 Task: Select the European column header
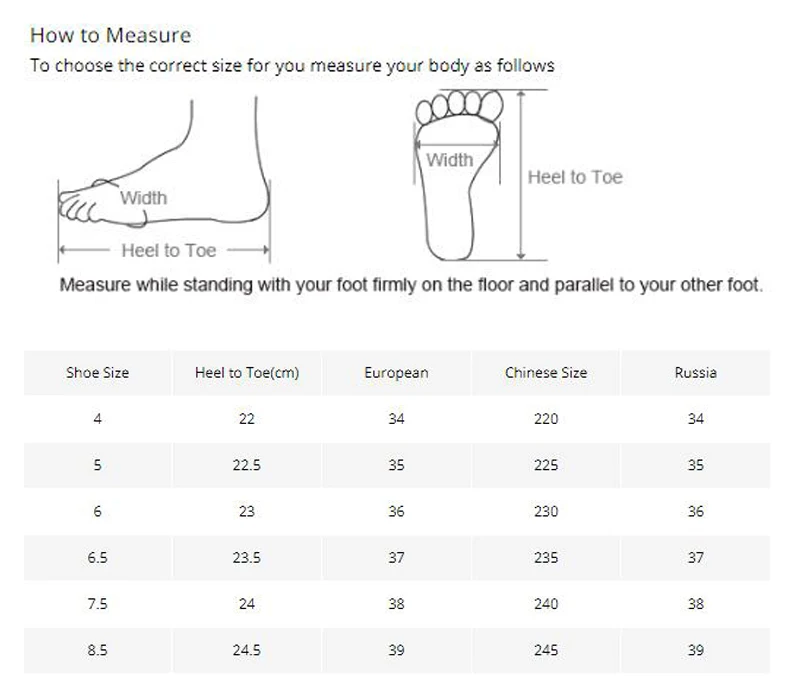(x=396, y=372)
